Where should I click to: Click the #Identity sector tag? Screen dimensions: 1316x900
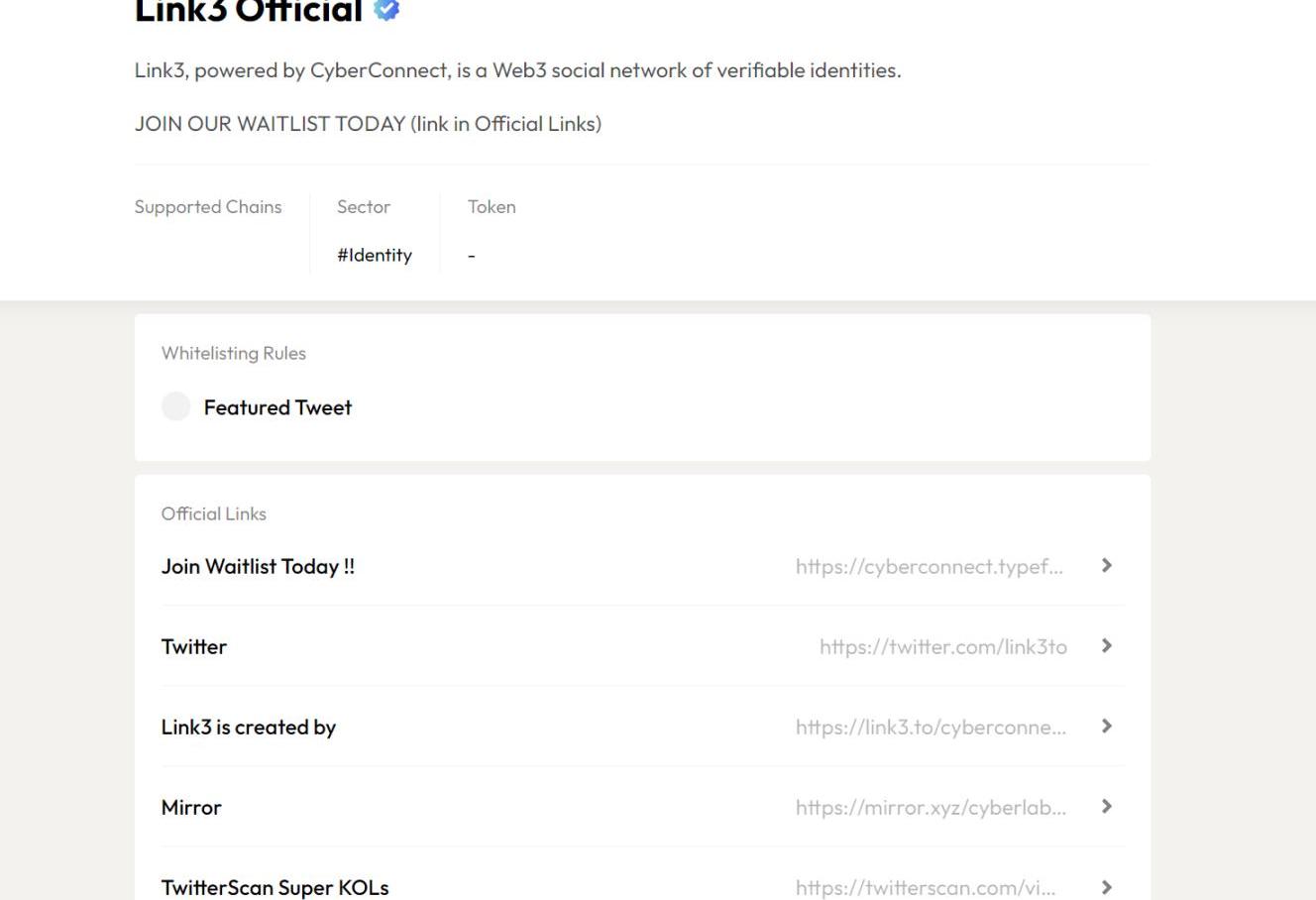click(x=375, y=255)
